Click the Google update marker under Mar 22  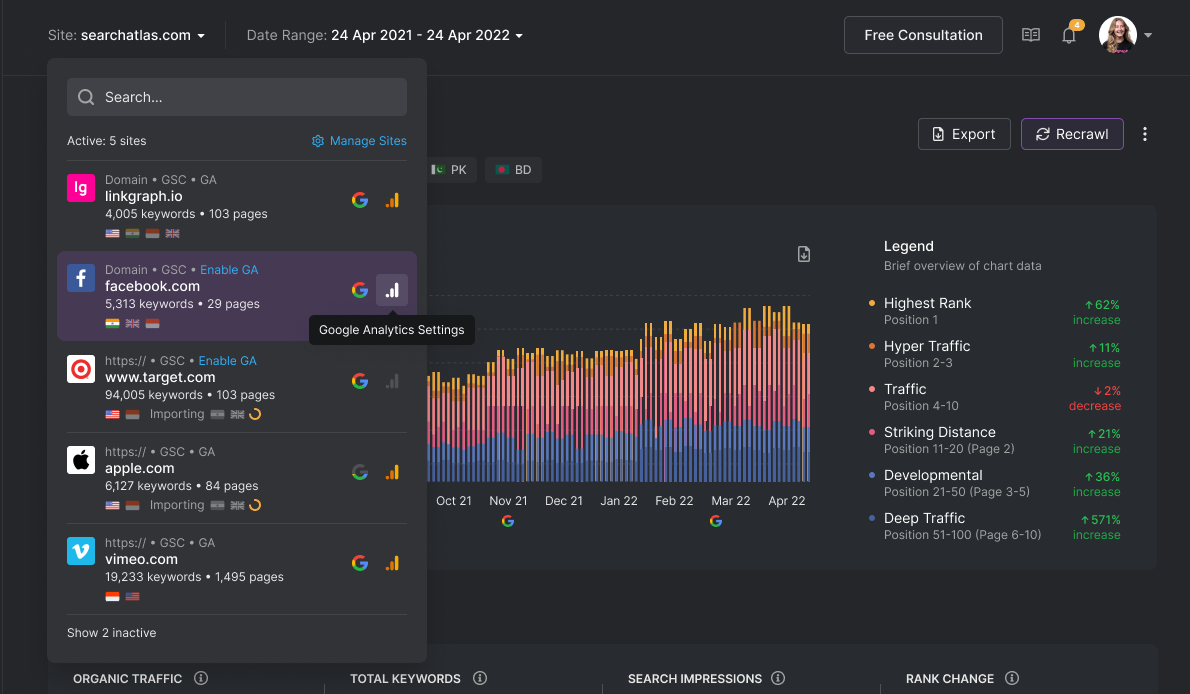716,521
